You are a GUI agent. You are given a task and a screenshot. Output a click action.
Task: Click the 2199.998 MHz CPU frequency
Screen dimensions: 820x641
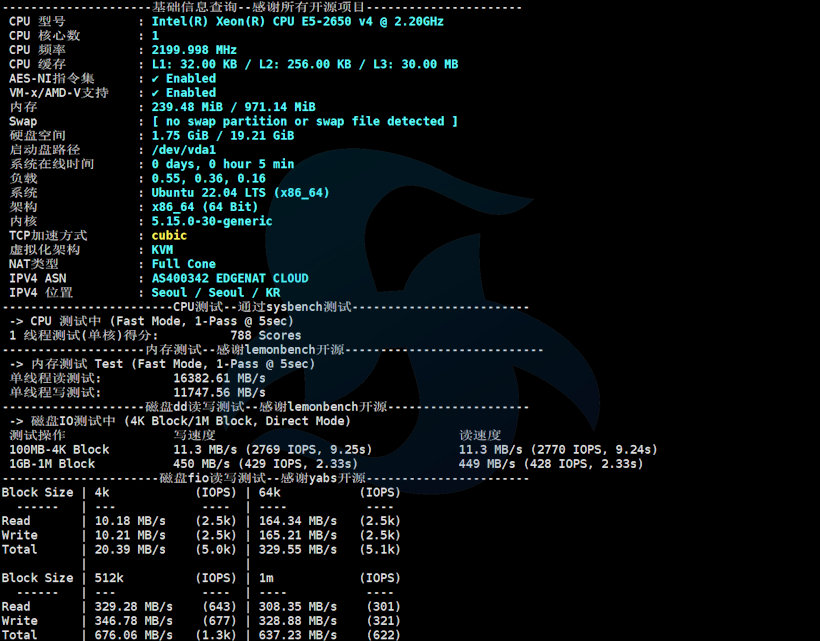pyautogui.click(x=194, y=50)
